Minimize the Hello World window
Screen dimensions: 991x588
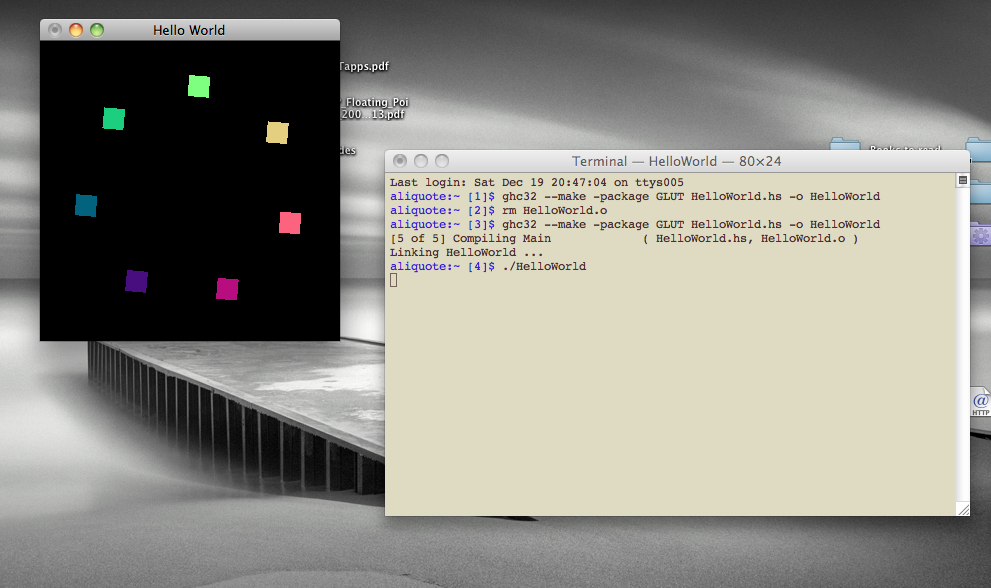coord(76,30)
